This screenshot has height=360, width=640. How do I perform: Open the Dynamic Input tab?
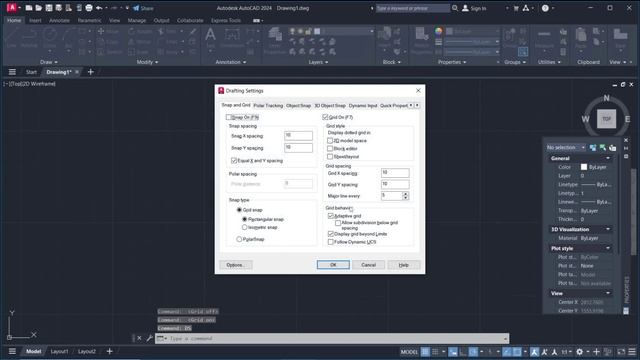(363, 105)
